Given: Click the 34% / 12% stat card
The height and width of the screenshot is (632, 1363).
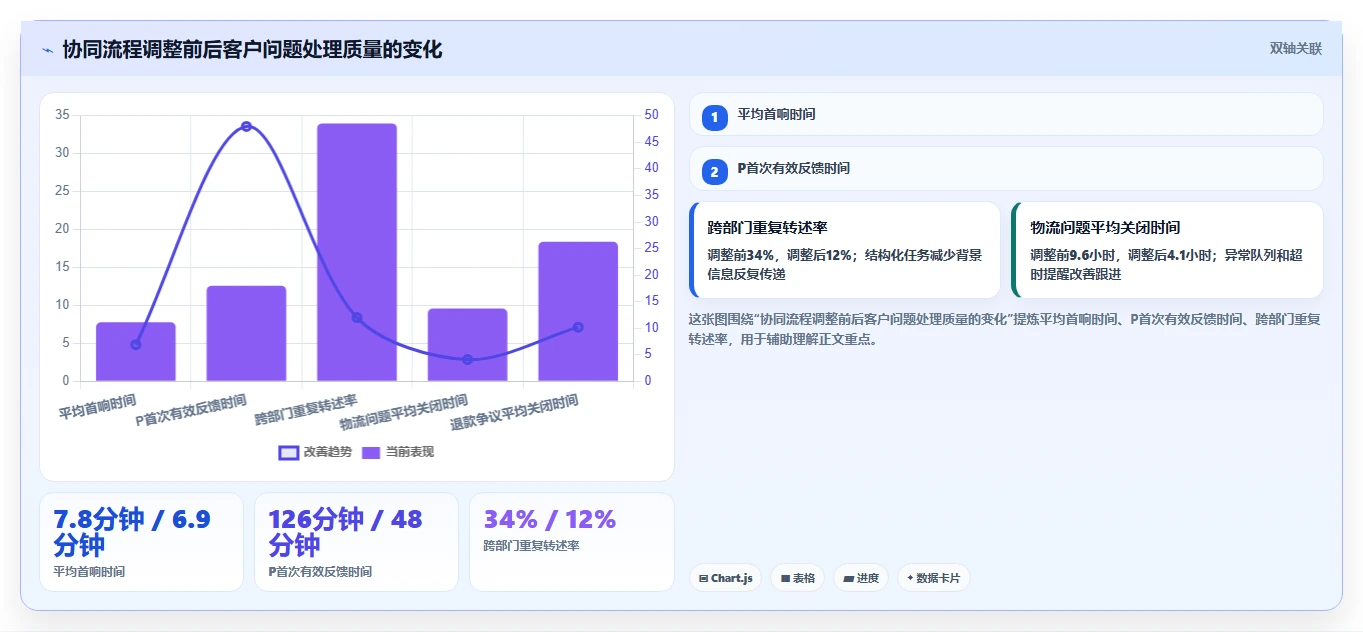Looking at the screenshot, I should [572, 542].
